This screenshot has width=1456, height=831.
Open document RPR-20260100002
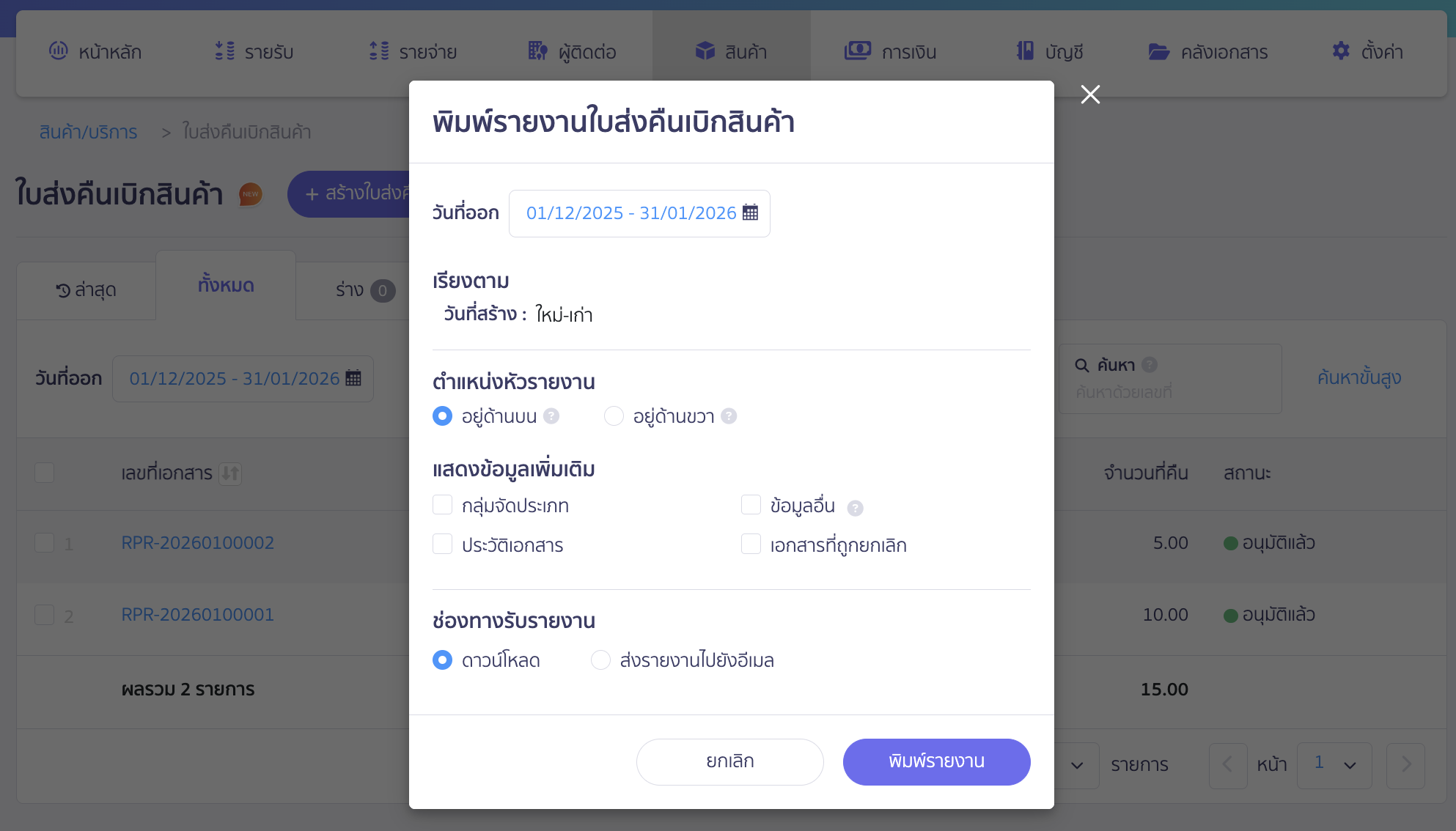coord(197,542)
